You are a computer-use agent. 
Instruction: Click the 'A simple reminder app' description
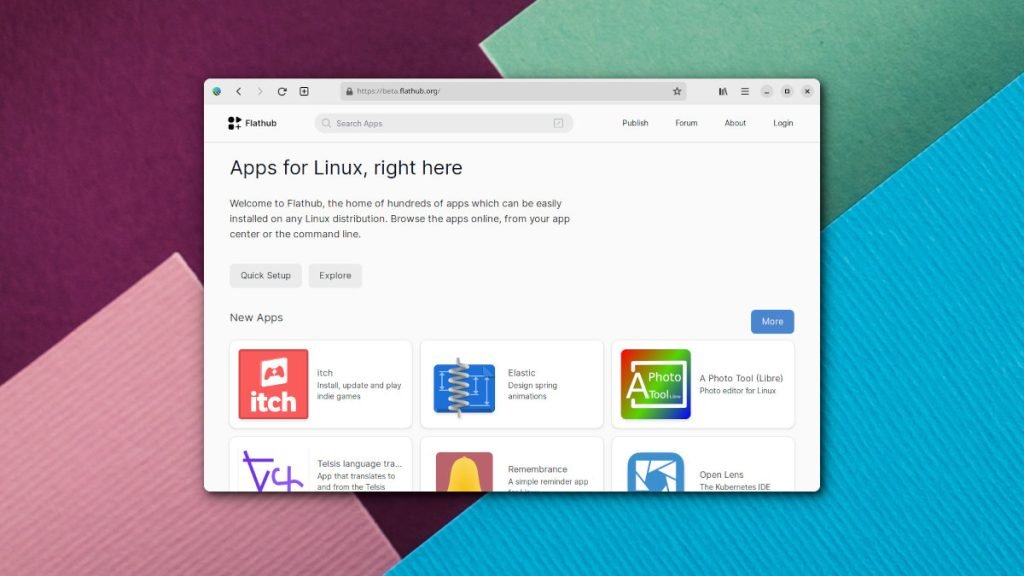click(x=548, y=482)
